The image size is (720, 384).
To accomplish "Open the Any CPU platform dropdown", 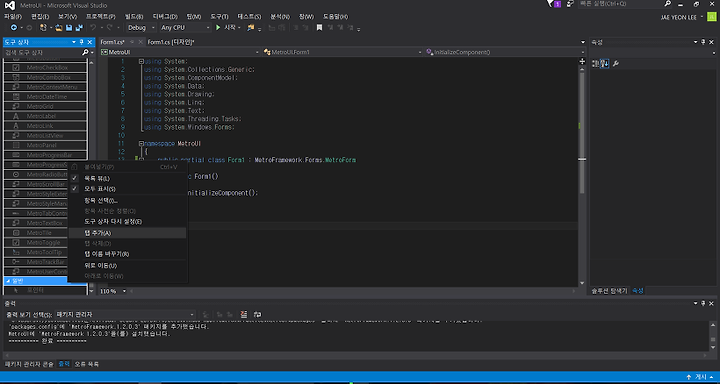I will tap(185, 28).
